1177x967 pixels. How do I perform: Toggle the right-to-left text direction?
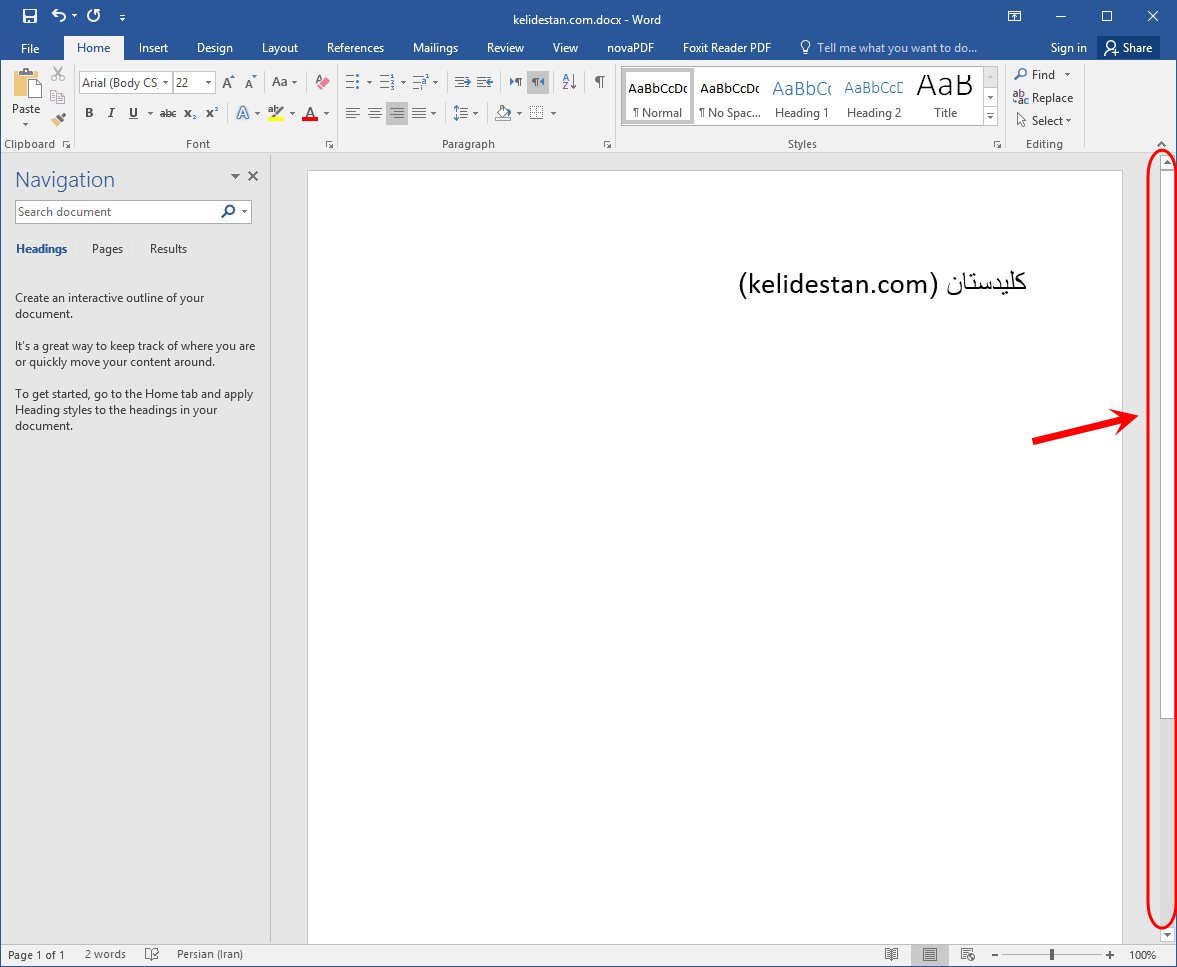[x=538, y=82]
